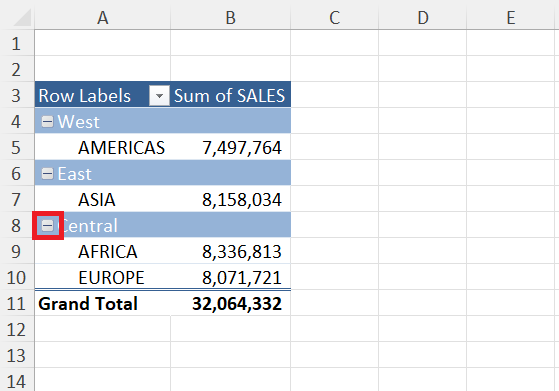This screenshot has width=559, height=391.
Task: Click the Select All corner triangle
Action: pos(22,18)
